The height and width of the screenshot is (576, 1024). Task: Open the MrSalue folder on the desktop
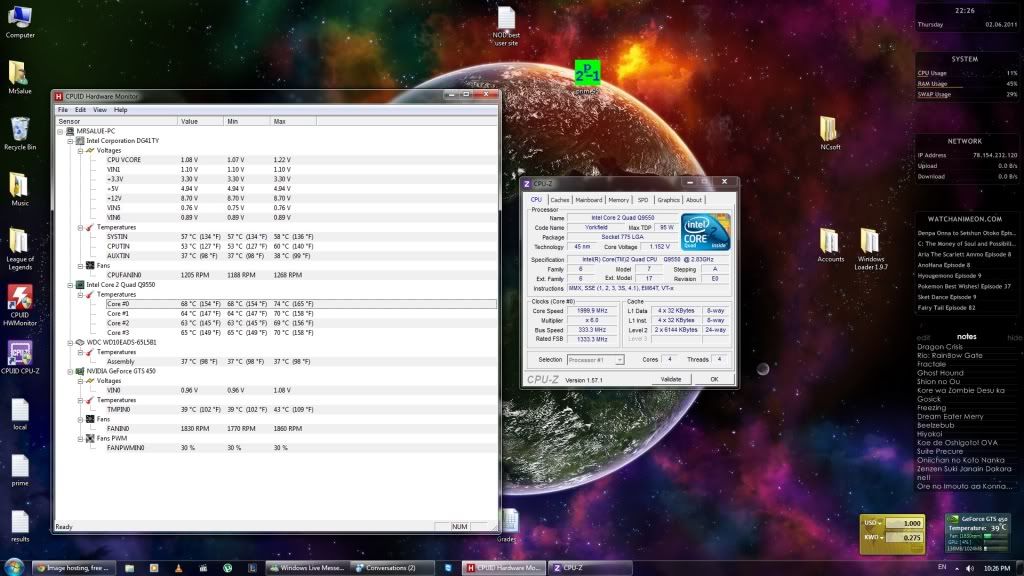click(x=20, y=77)
